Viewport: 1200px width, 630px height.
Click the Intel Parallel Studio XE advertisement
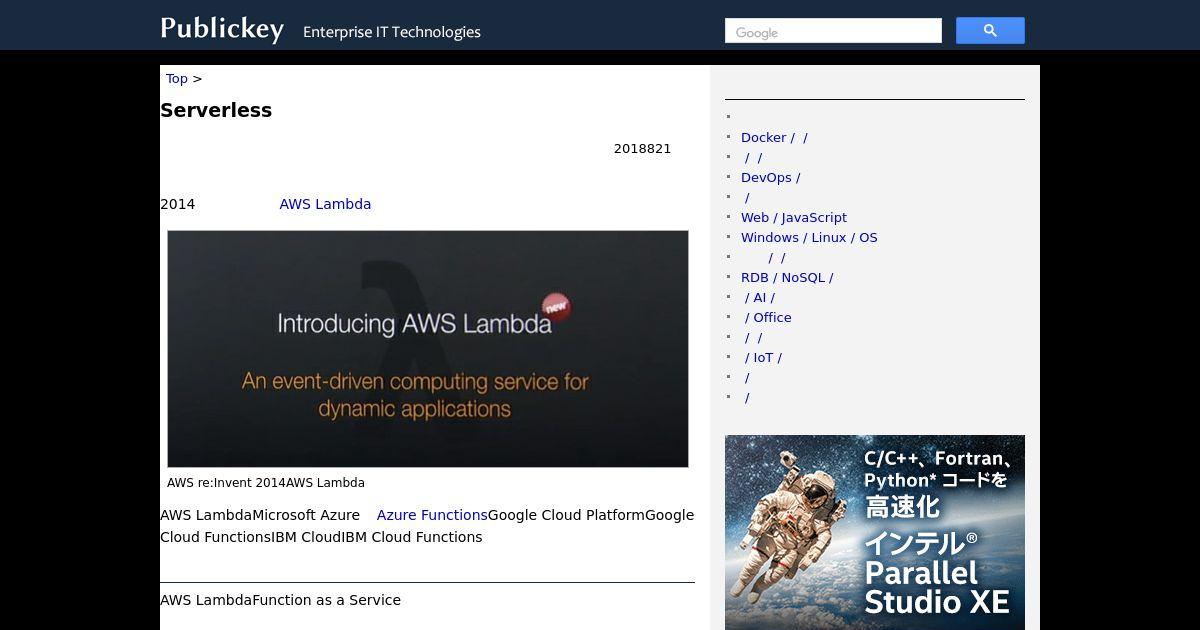[x=875, y=532]
